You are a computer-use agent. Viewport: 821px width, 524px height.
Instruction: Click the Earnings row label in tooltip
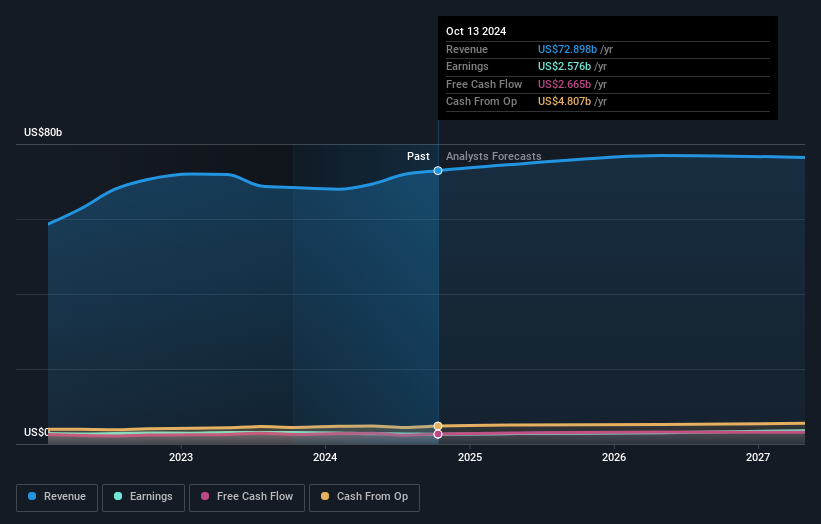click(467, 66)
